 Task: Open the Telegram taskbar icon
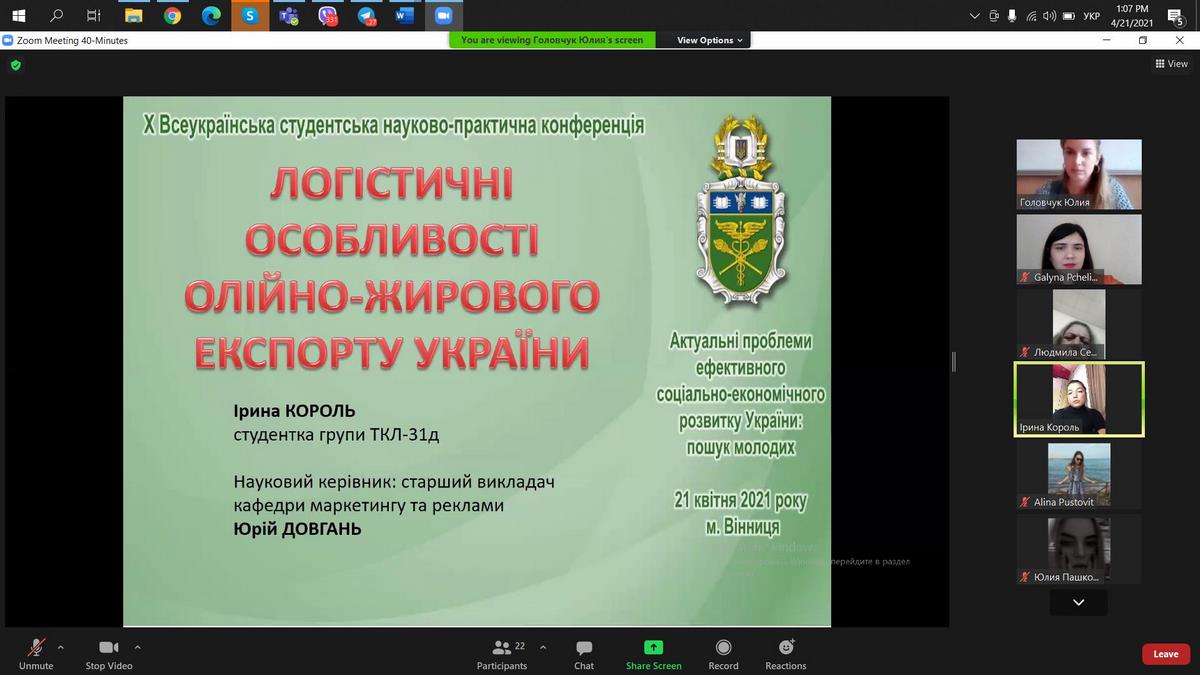[365, 15]
